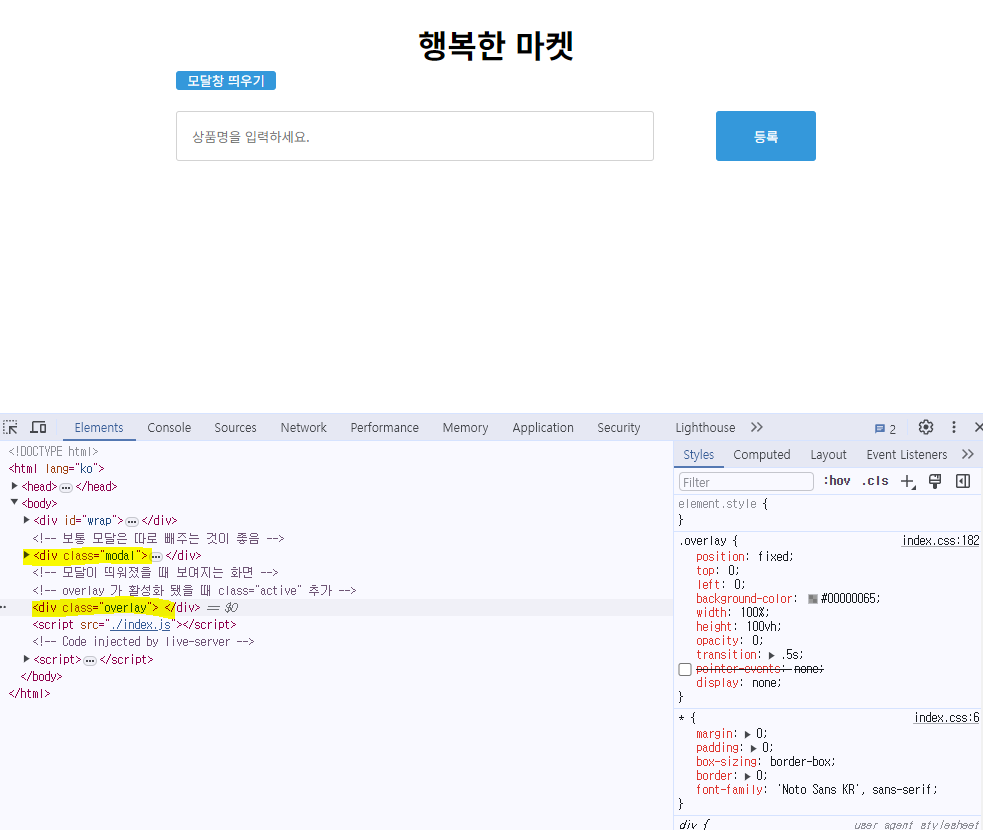Viewport: 983px width, 830px height.
Task: Expand the div class="modal" node
Action: point(26,555)
